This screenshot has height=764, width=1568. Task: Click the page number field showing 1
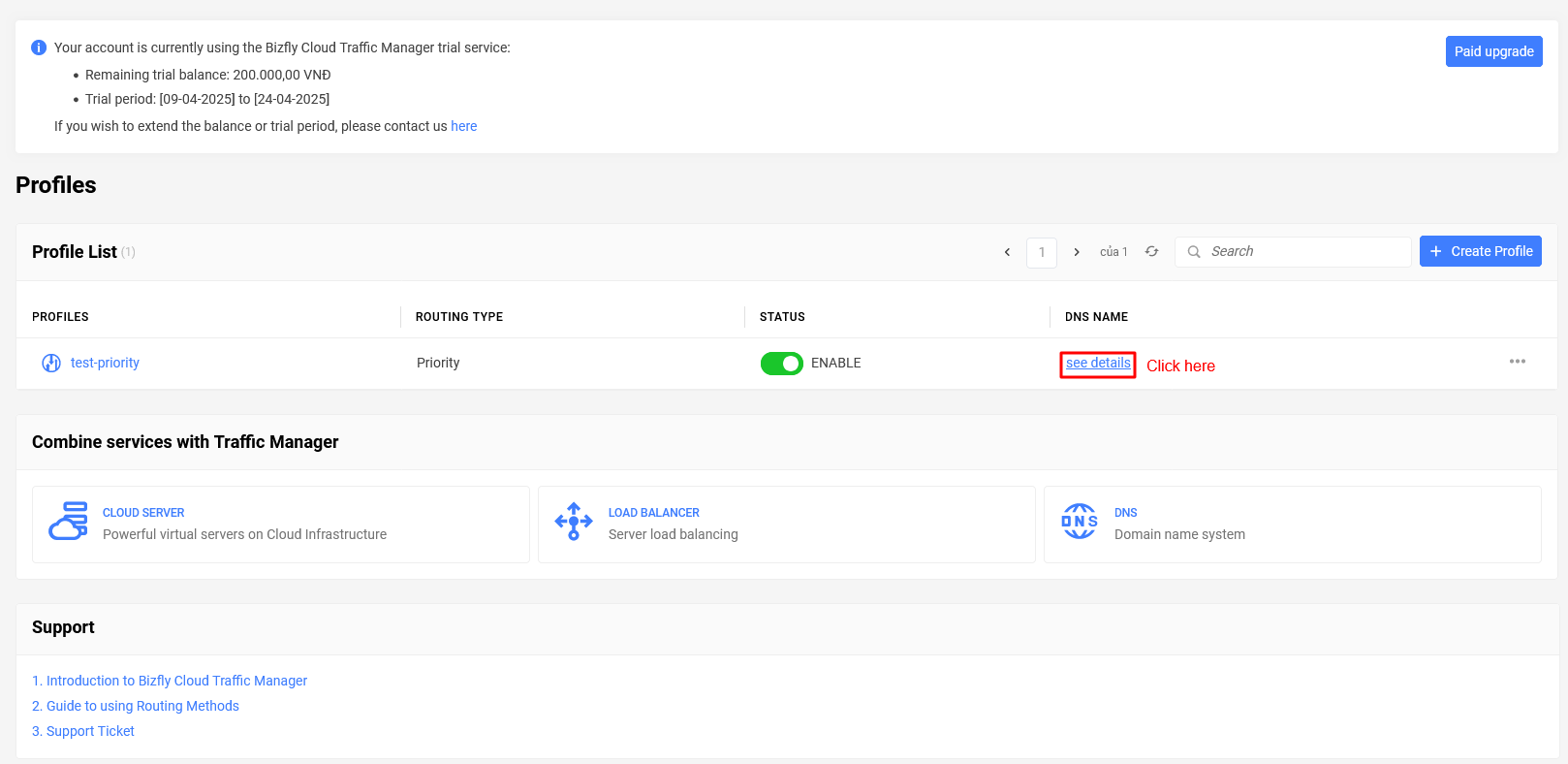[x=1042, y=252]
